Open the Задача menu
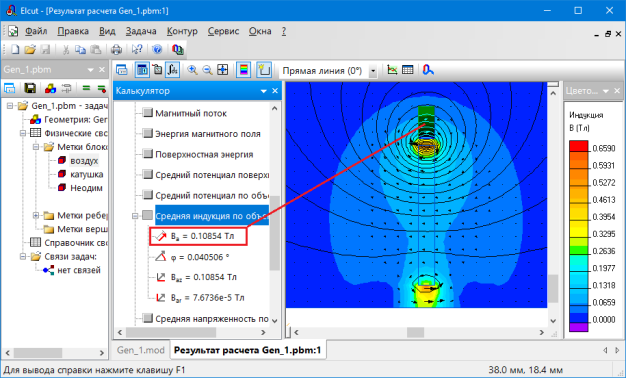Image resolution: width=626 pixels, height=378 pixels. pyautogui.click(x=141, y=31)
